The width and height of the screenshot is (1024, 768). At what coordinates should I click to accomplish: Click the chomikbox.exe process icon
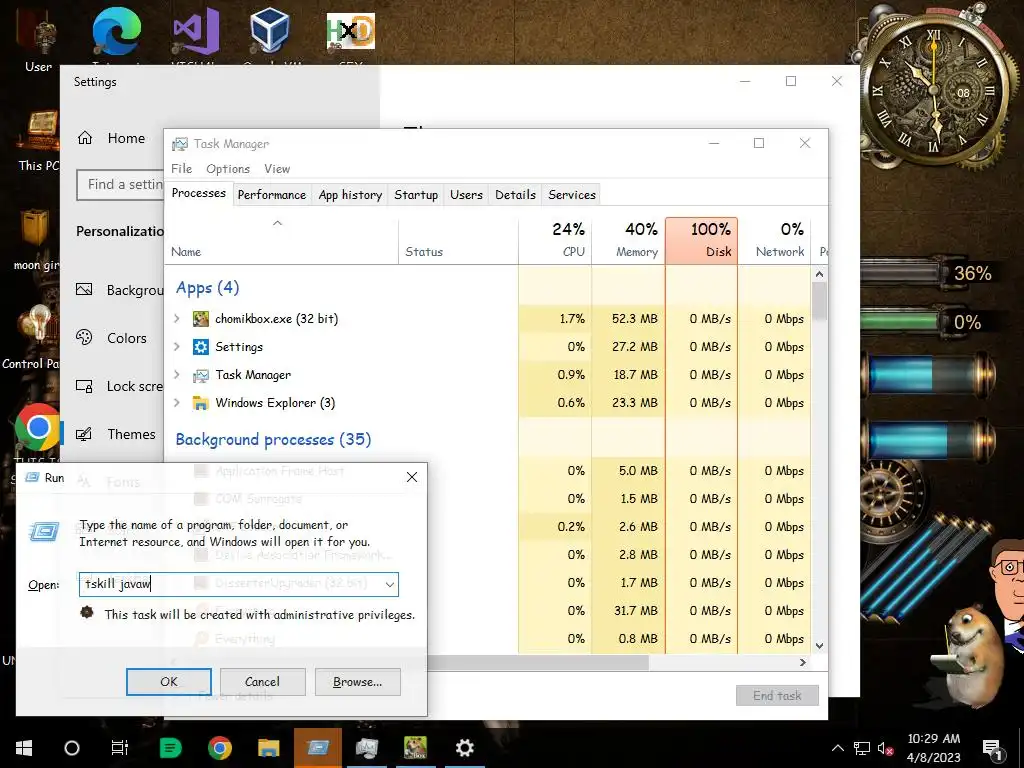(x=200, y=319)
